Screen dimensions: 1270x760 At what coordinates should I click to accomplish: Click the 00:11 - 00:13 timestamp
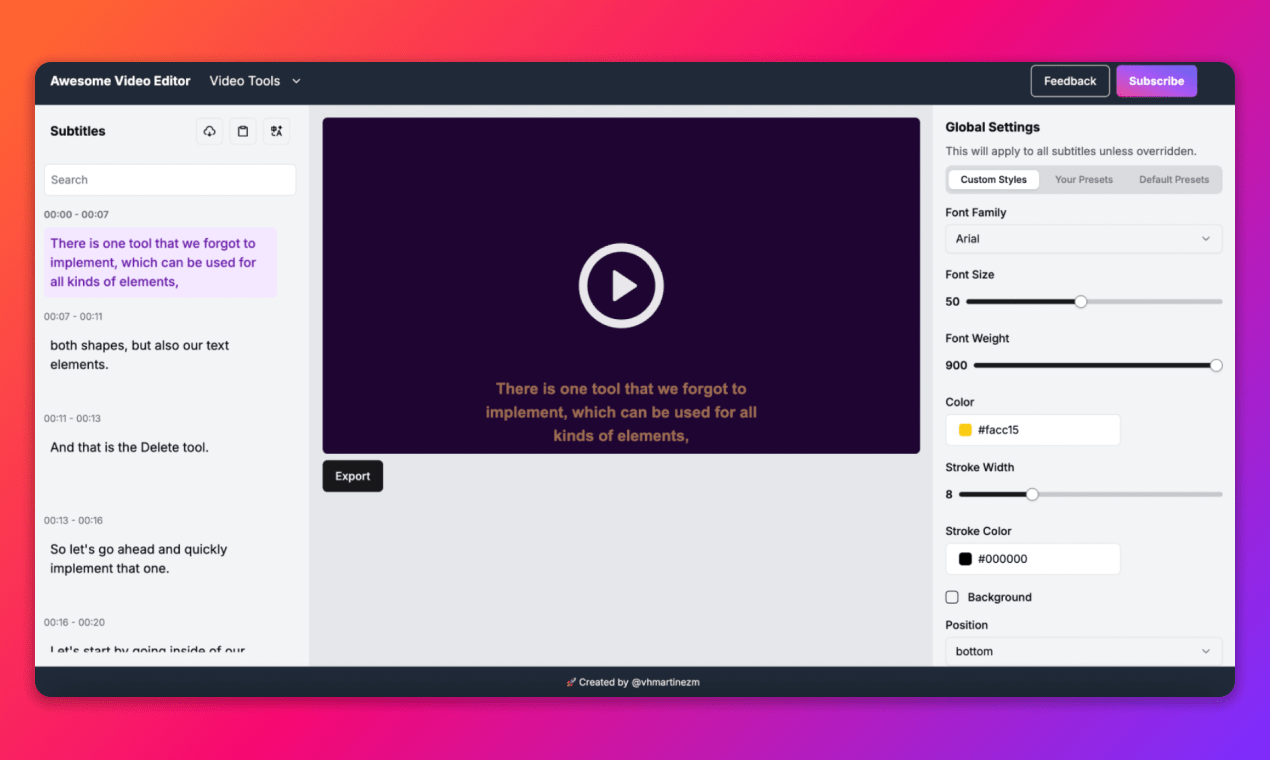pos(72,419)
